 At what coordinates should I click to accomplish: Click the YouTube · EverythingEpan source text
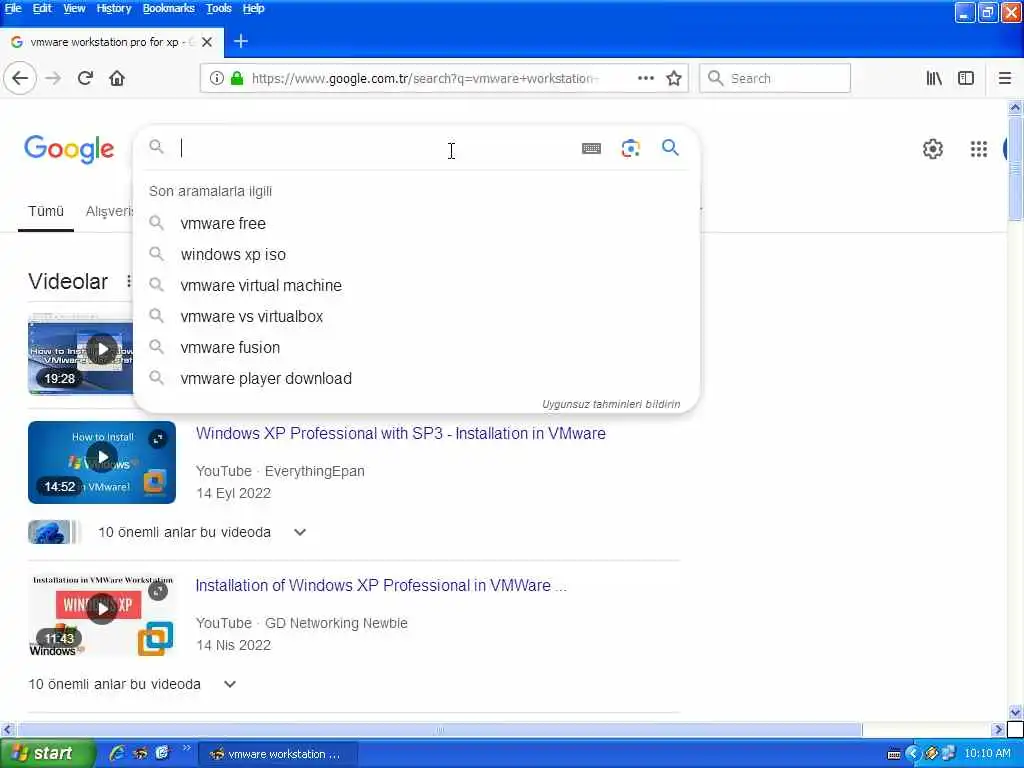coord(280,472)
